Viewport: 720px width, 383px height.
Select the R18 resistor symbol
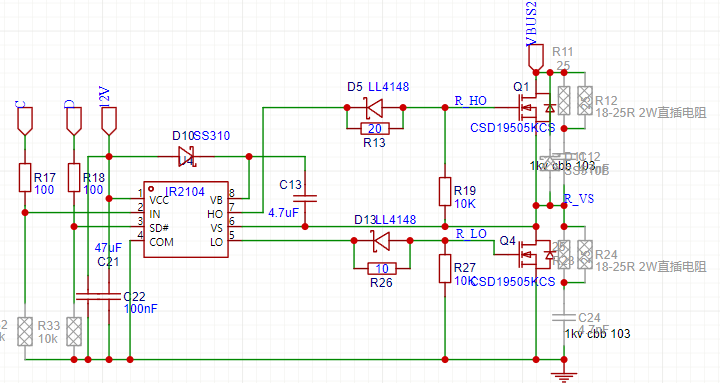[74, 177]
